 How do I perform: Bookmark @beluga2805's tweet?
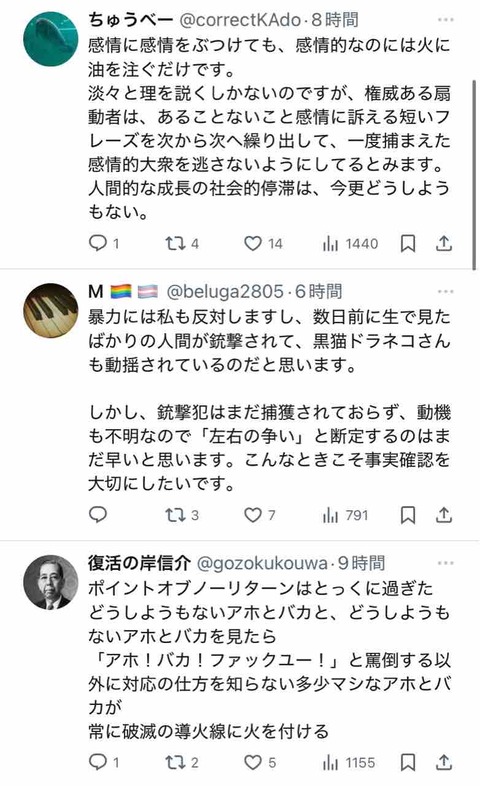[408, 515]
